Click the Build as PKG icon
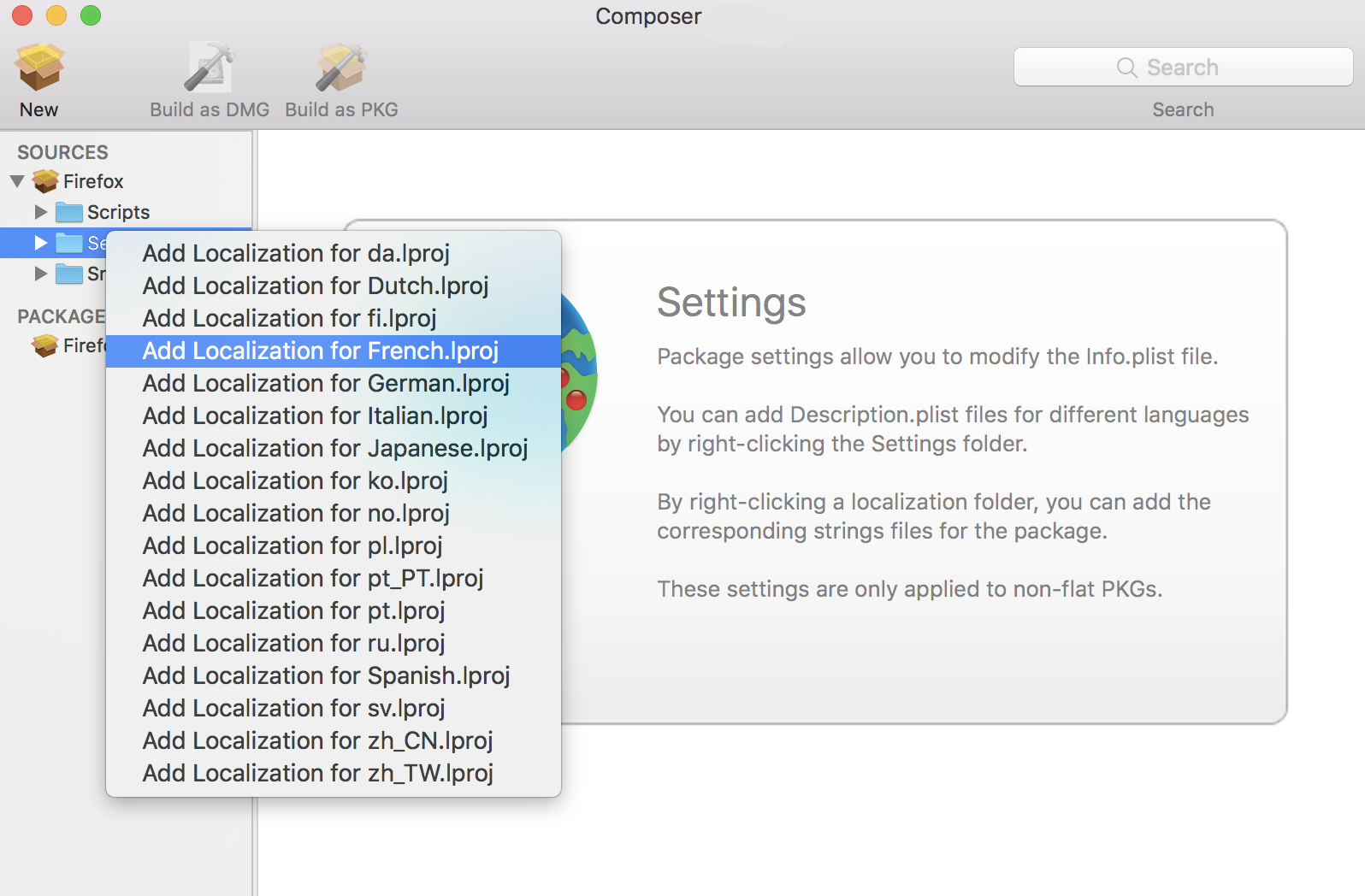This screenshot has height=896, width=1365. (341, 68)
